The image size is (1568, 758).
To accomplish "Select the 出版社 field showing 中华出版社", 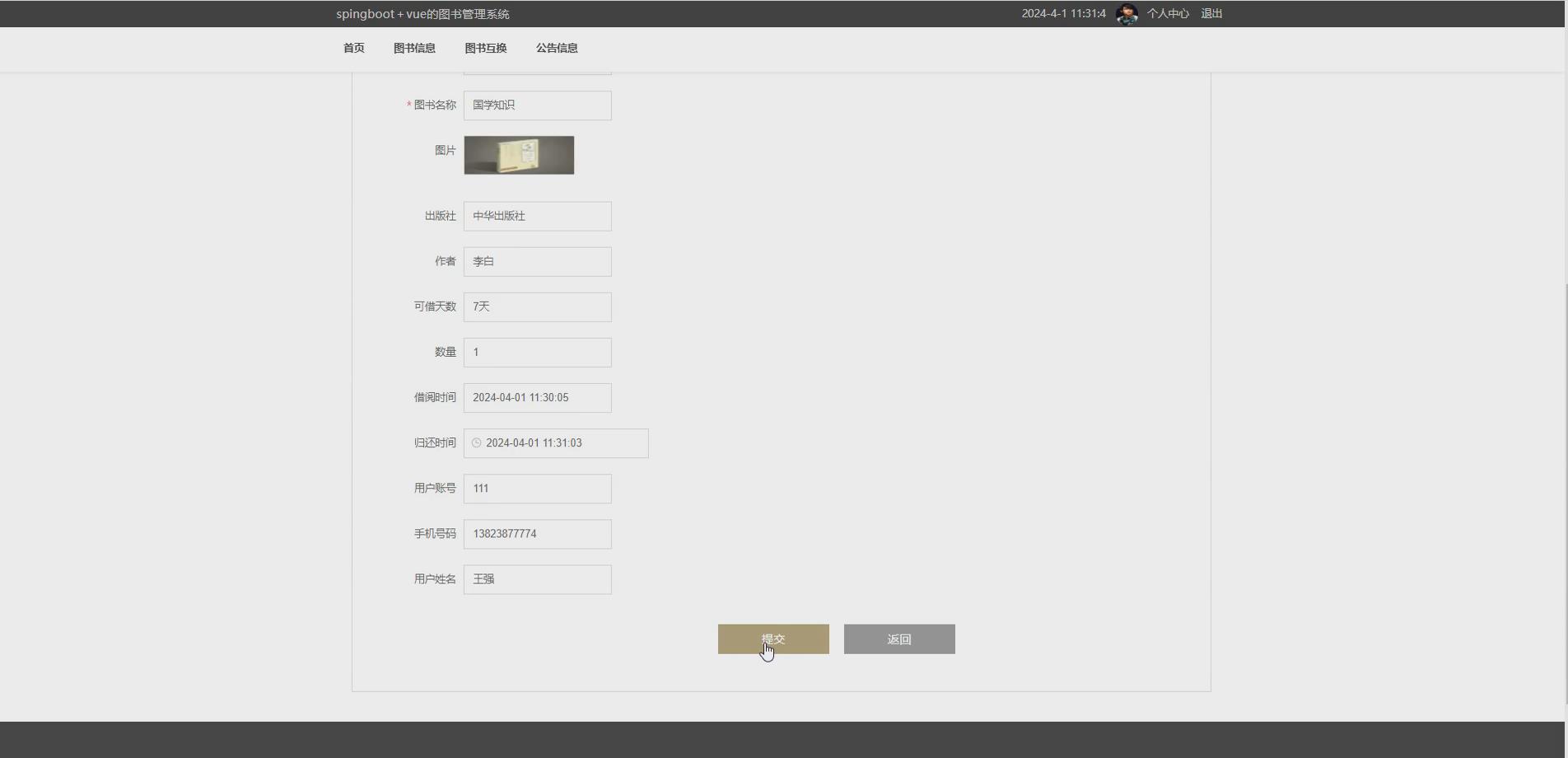I will click(537, 216).
